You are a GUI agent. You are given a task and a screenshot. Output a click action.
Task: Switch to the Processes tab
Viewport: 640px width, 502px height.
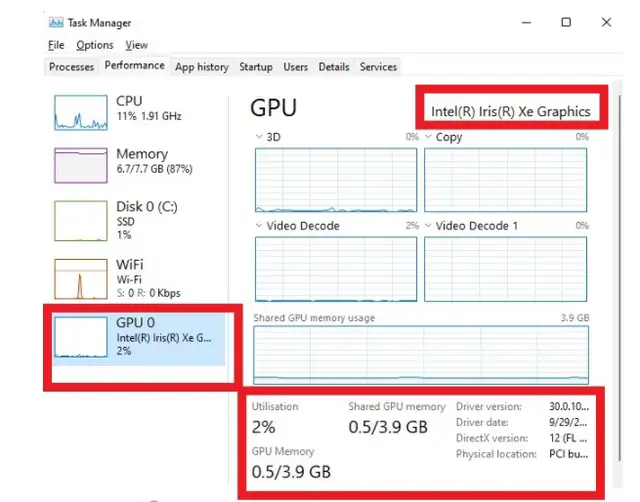(x=71, y=67)
